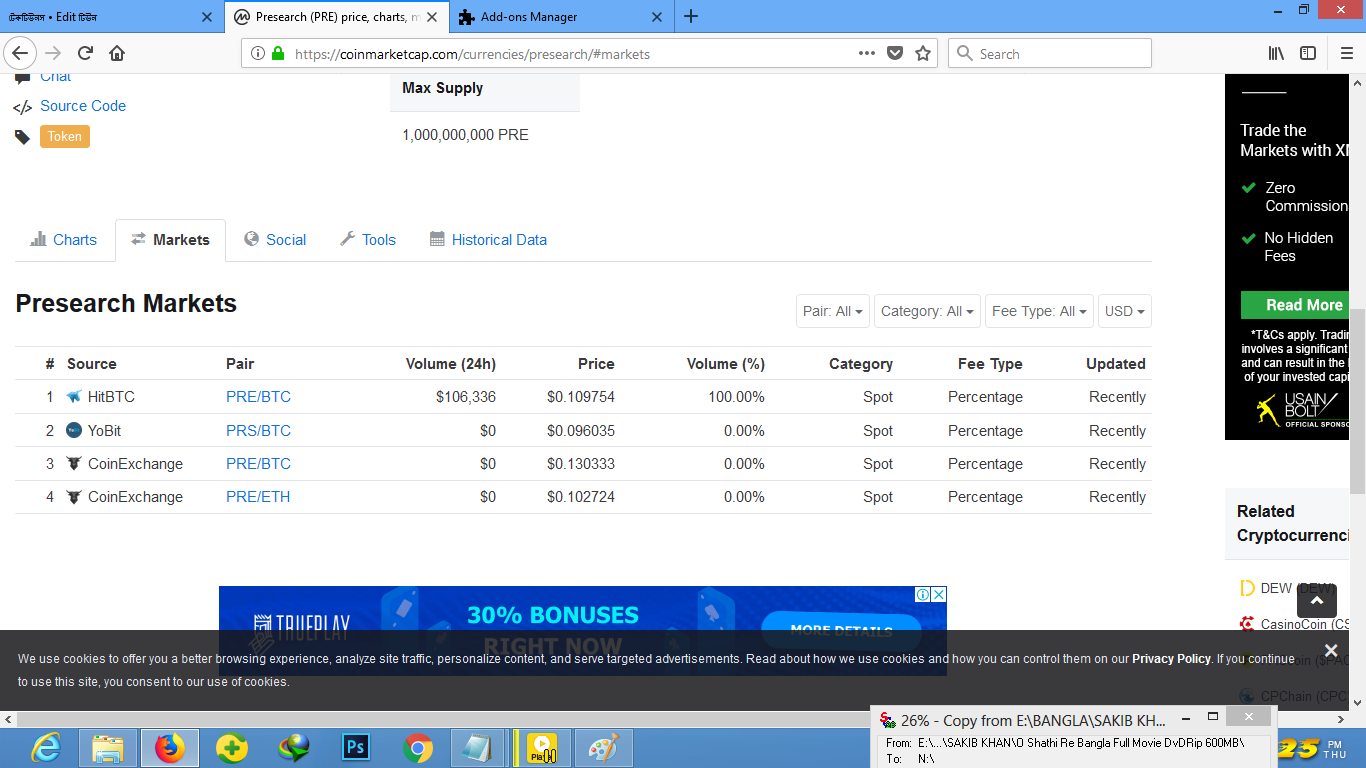Show site information for coinmarketcap
1366x768 pixels.
[x=258, y=53]
